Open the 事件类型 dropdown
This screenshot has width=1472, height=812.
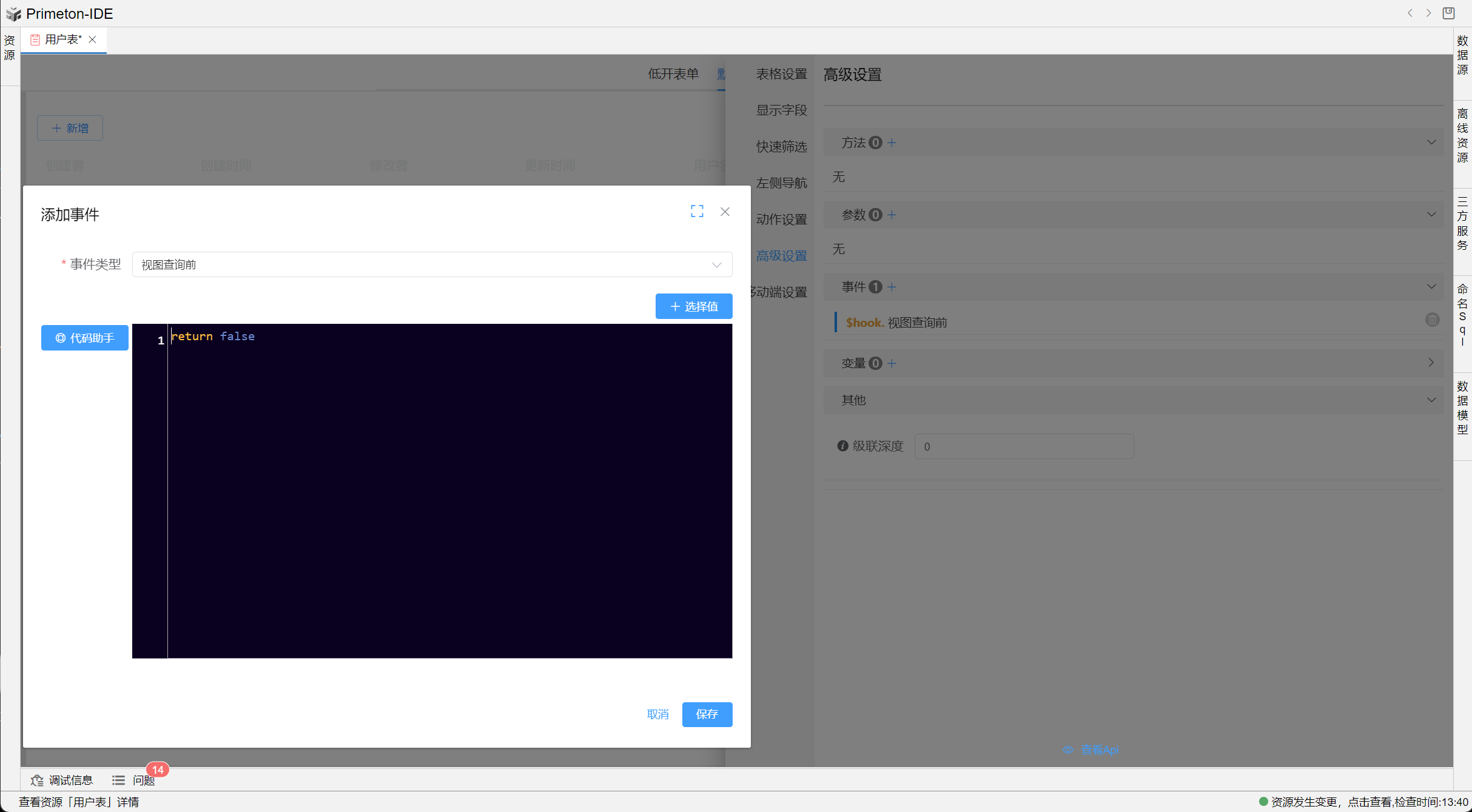[x=432, y=264]
